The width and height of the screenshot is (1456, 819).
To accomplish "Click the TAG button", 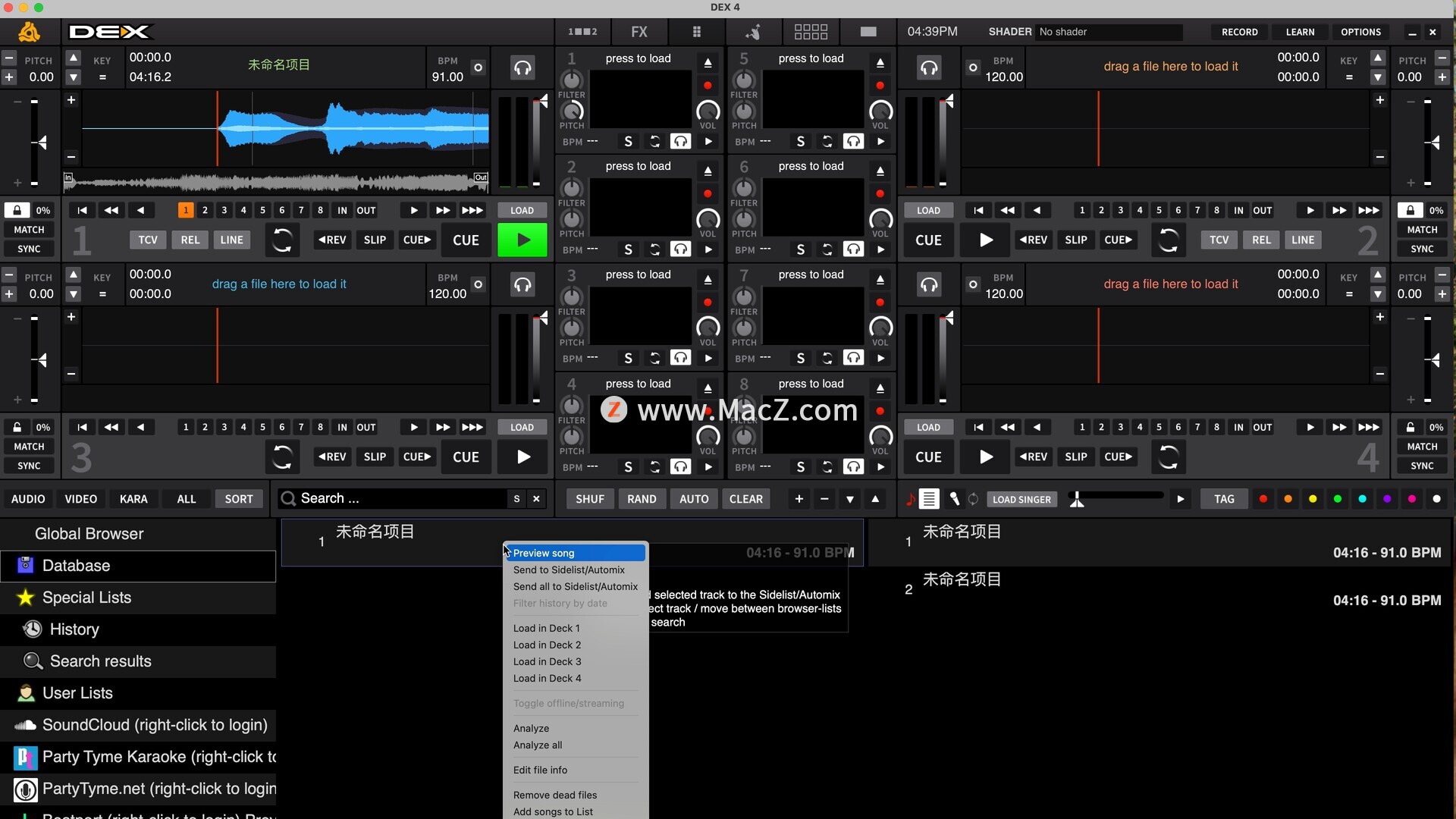I will click(1224, 498).
